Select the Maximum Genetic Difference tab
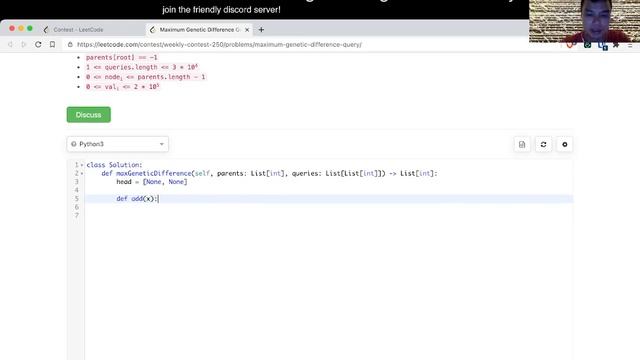640x360 pixels. (199, 30)
